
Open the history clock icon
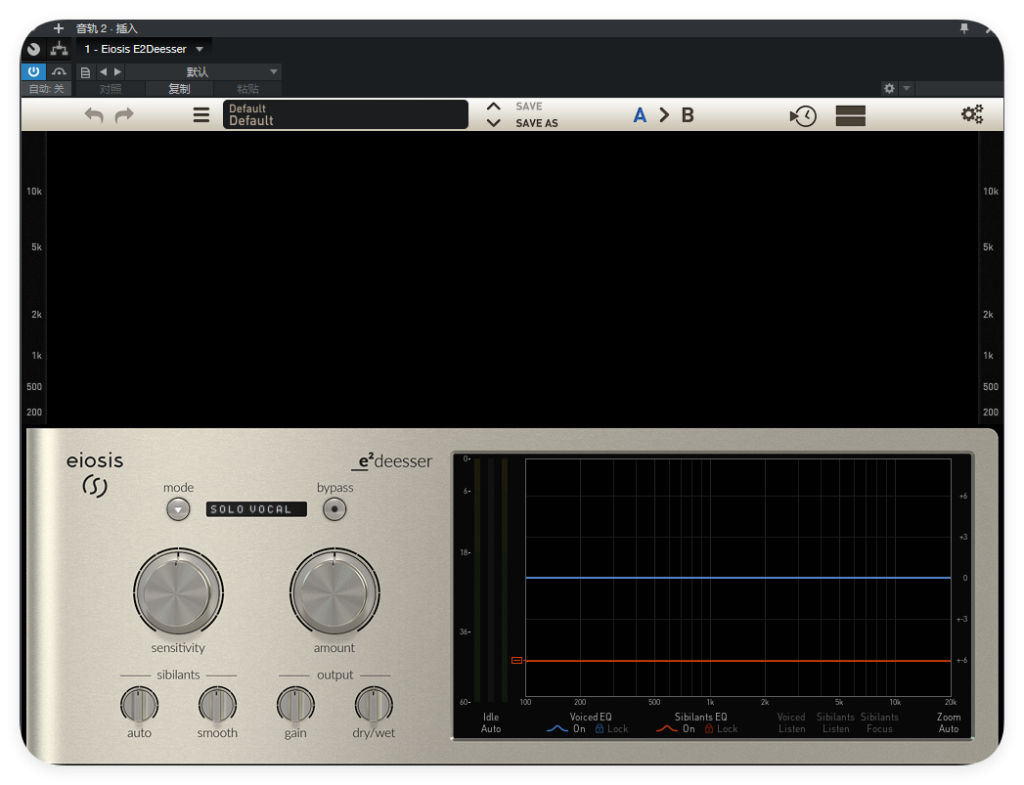[803, 116]
